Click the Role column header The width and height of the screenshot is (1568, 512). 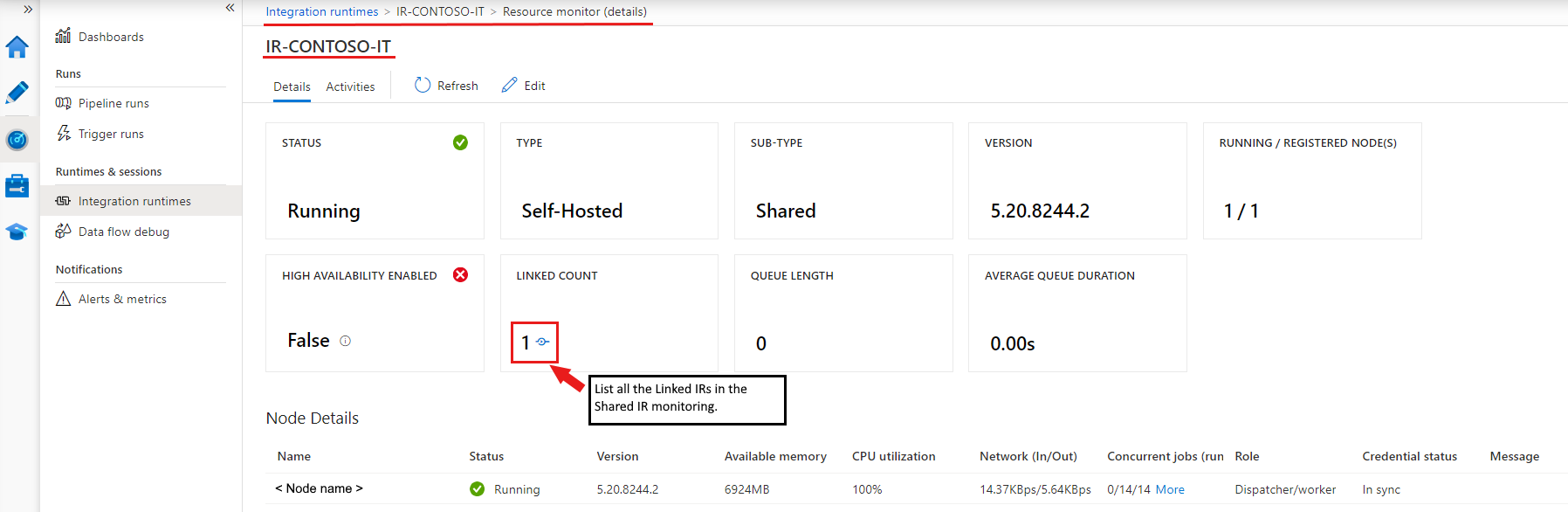coord(1247,456)
